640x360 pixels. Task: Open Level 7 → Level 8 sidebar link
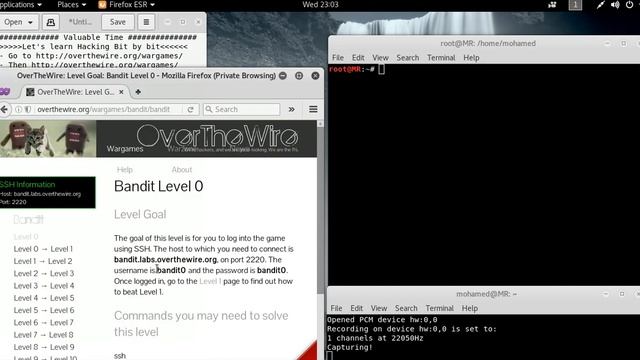pyautogui.click(x=43, y=335)
